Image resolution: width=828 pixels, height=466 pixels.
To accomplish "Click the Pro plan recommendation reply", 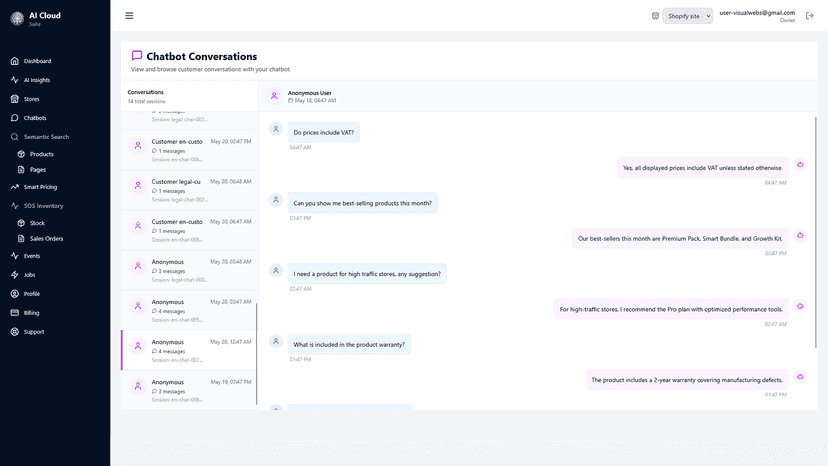I will [x=671, y=310].
